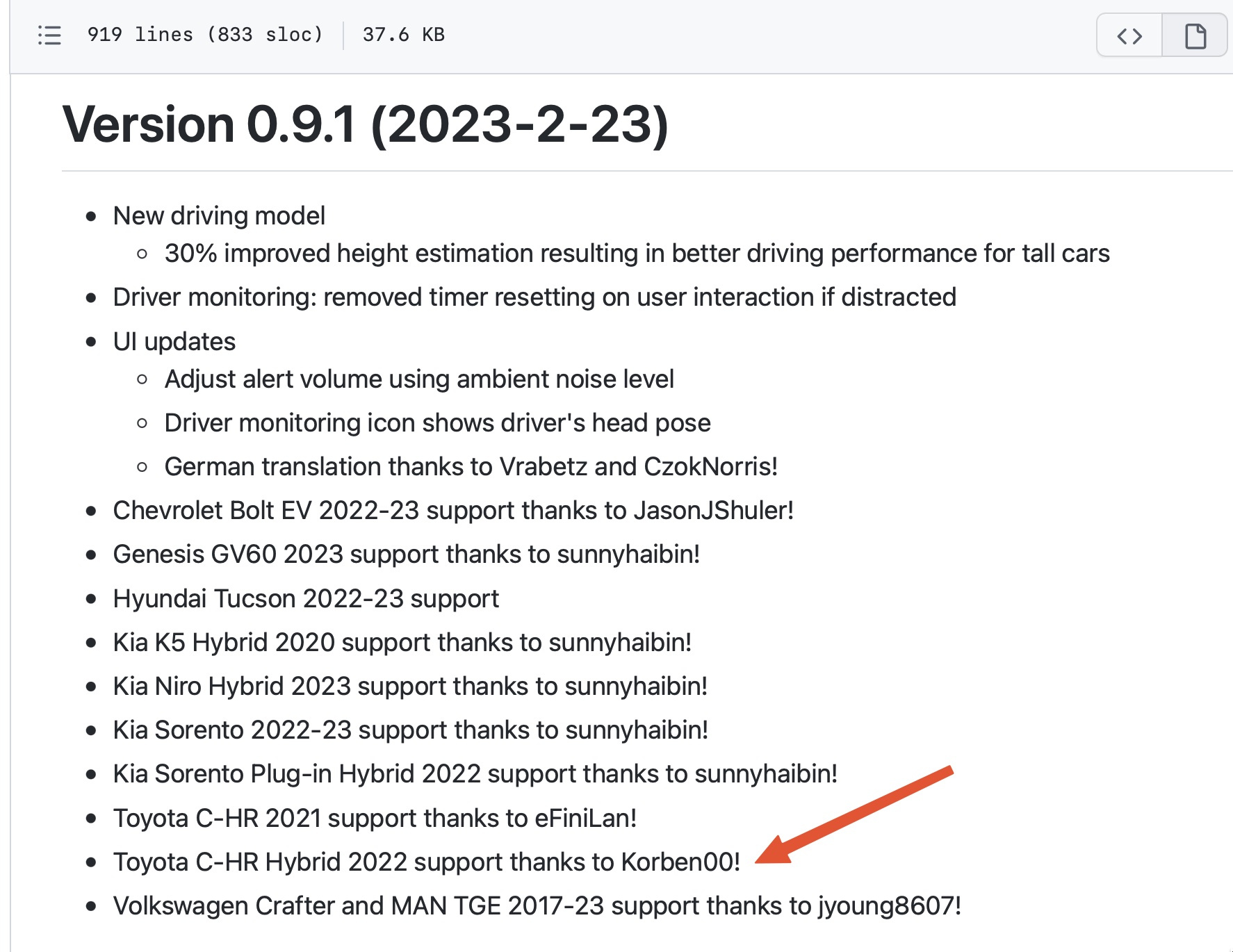
Task: Select Volkswagen Crafter and MAN TGE line
Action: tap(537, 906)
